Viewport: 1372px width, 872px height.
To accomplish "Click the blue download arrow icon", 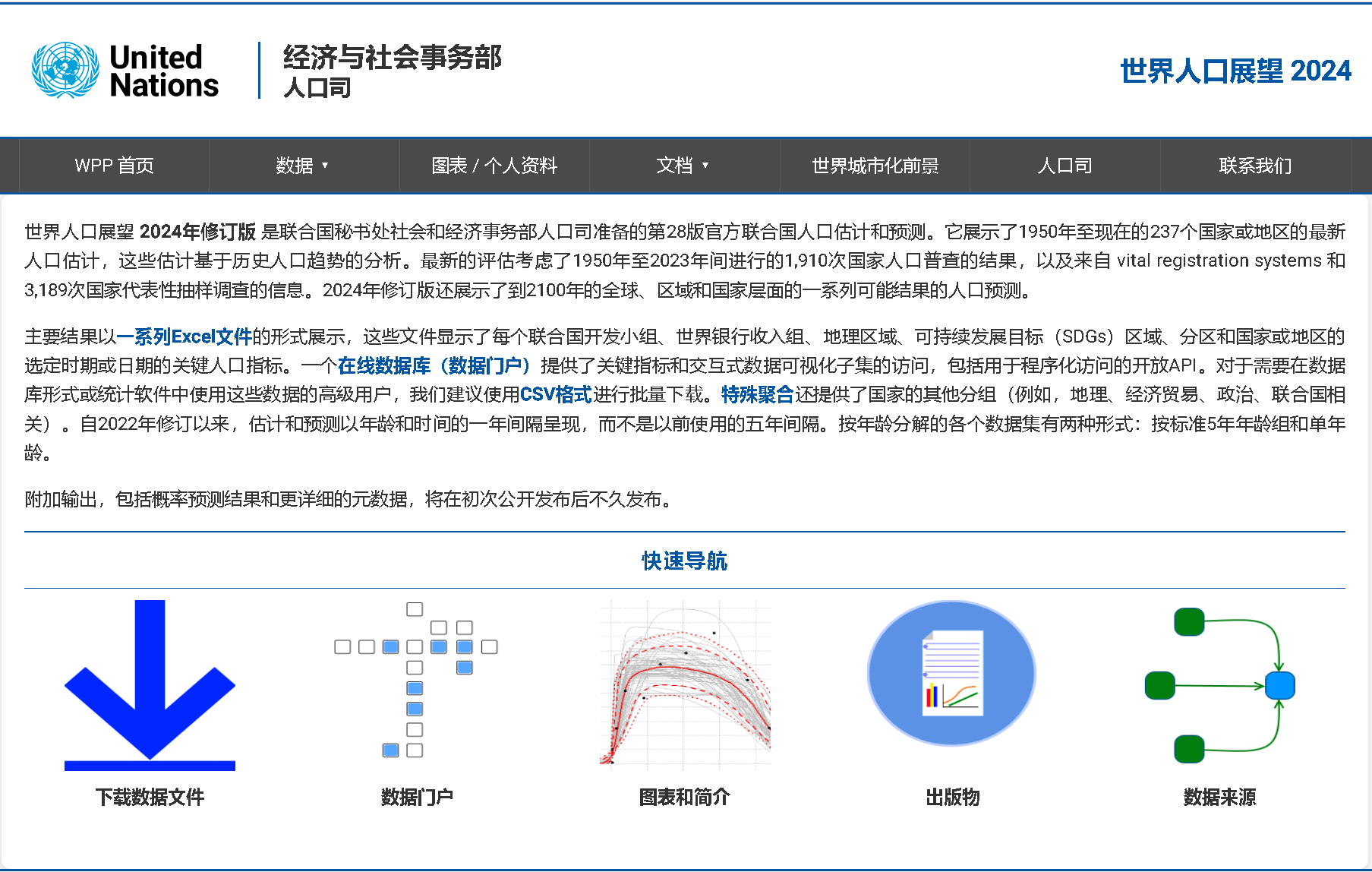I will [x=150, y=684].
